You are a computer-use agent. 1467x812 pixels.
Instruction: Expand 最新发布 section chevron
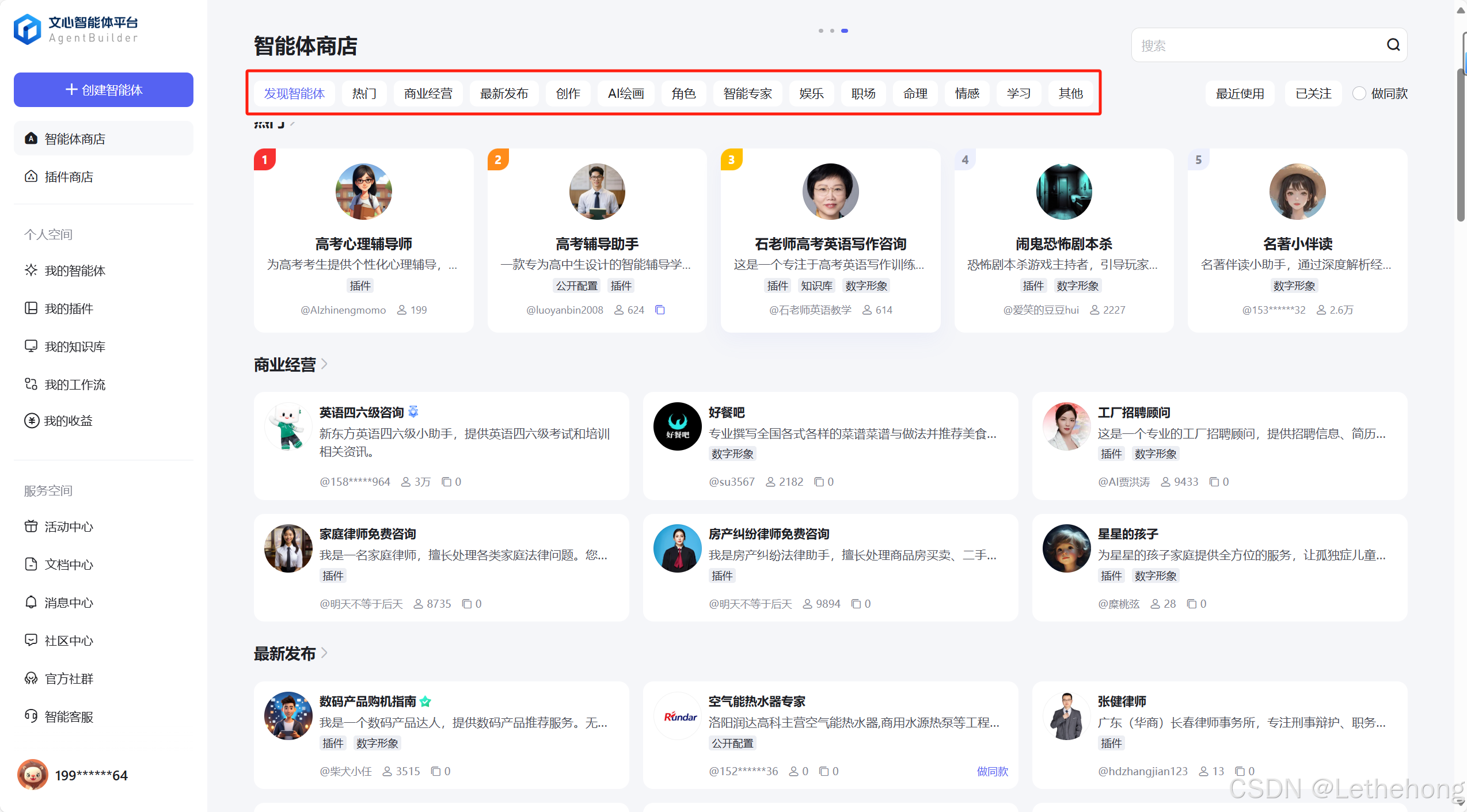(324, 653)
